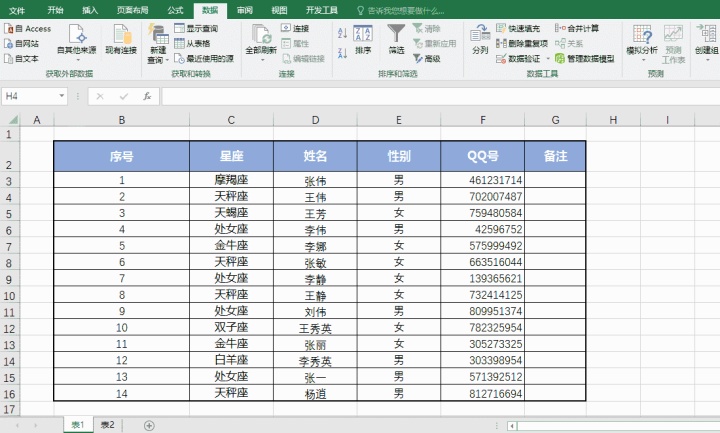
Task: Click the 序号 header cell
Action: pos(122,156)
